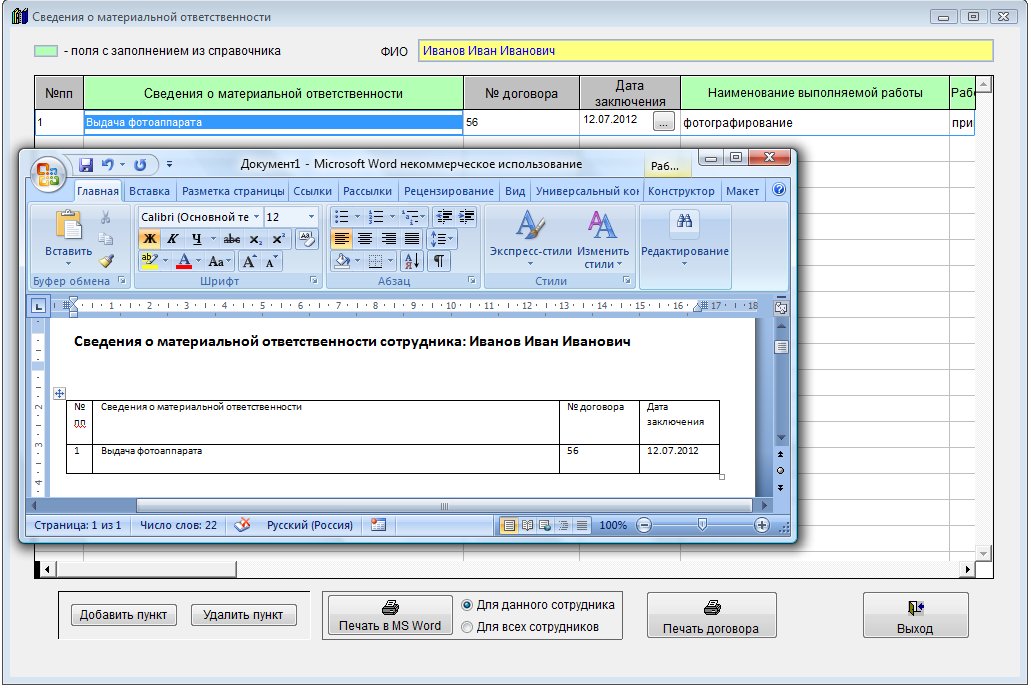Toggle bold formatting (Ж)
Screen dimensions: 1031x688
tap(150, 239)
